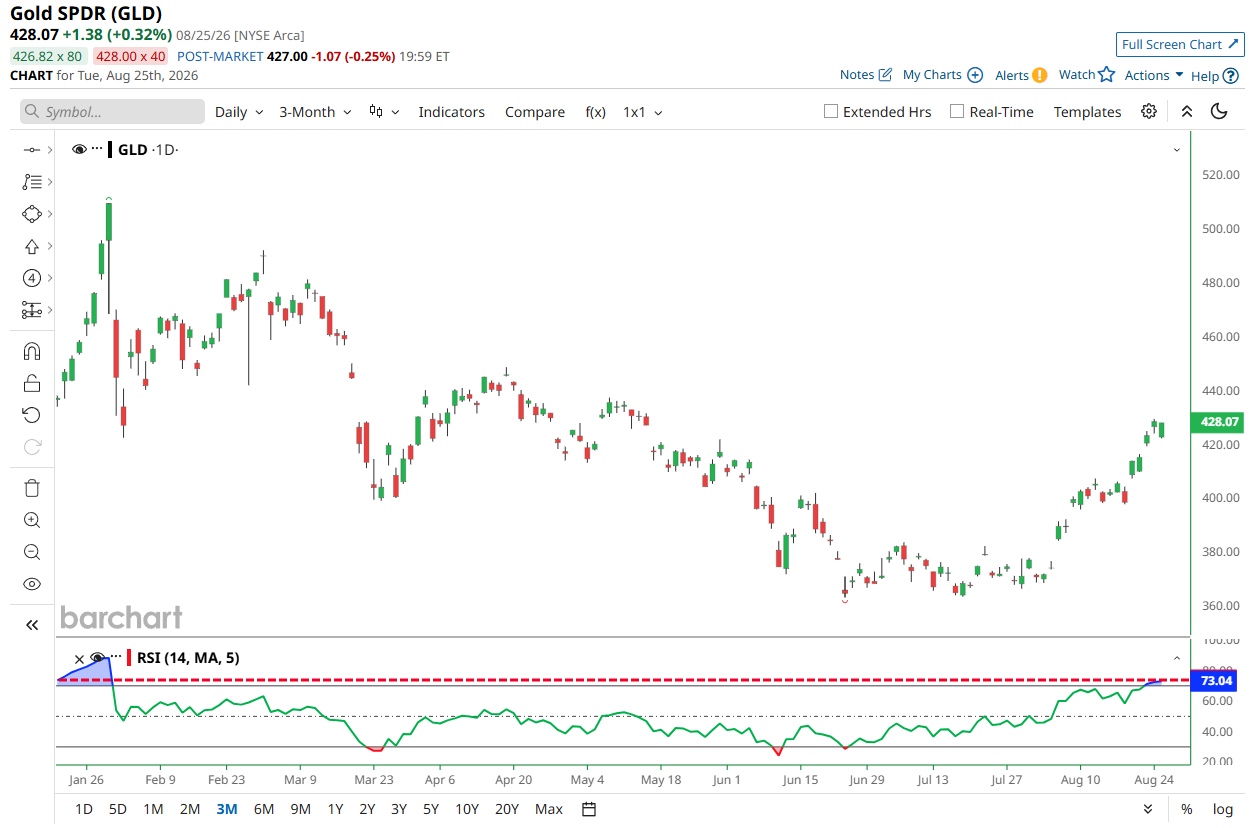1254x828 pixels.
Task: Collapse the main price pane chevron
Action: point(1177,150)
